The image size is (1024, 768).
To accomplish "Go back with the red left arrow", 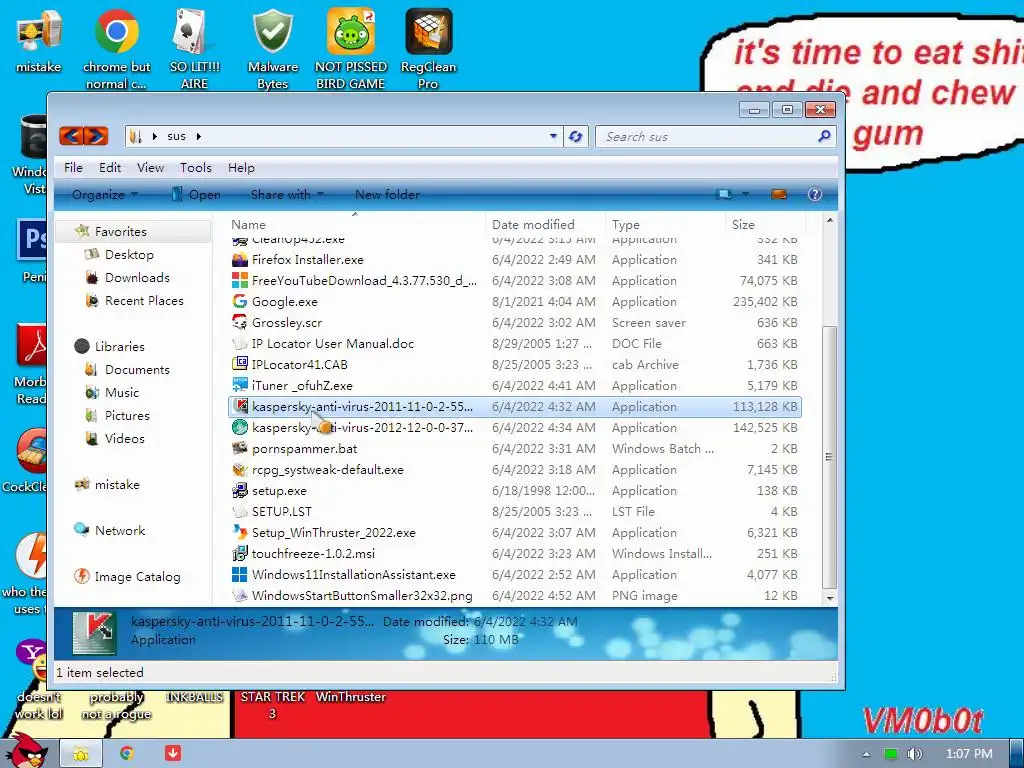I will (72, 136).
